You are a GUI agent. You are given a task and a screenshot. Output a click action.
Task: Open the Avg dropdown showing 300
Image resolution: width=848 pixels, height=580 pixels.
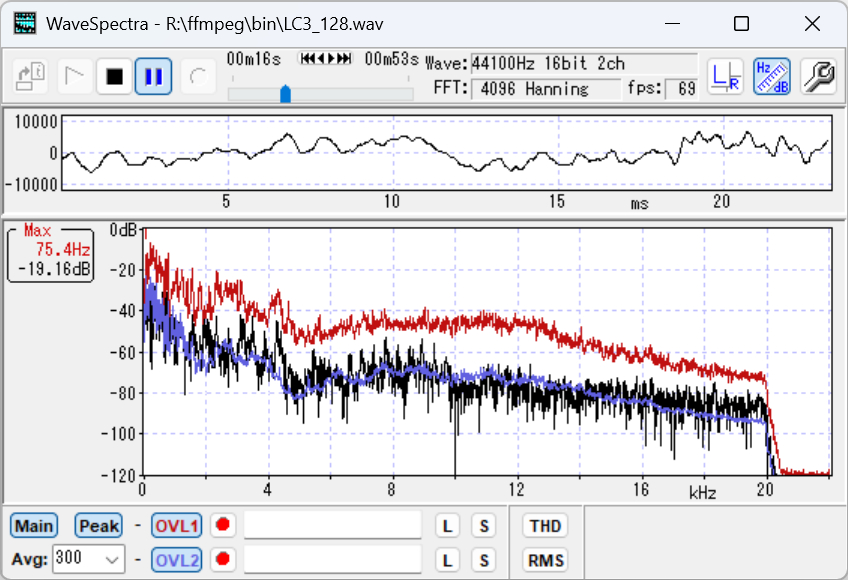tap(89, 559)
